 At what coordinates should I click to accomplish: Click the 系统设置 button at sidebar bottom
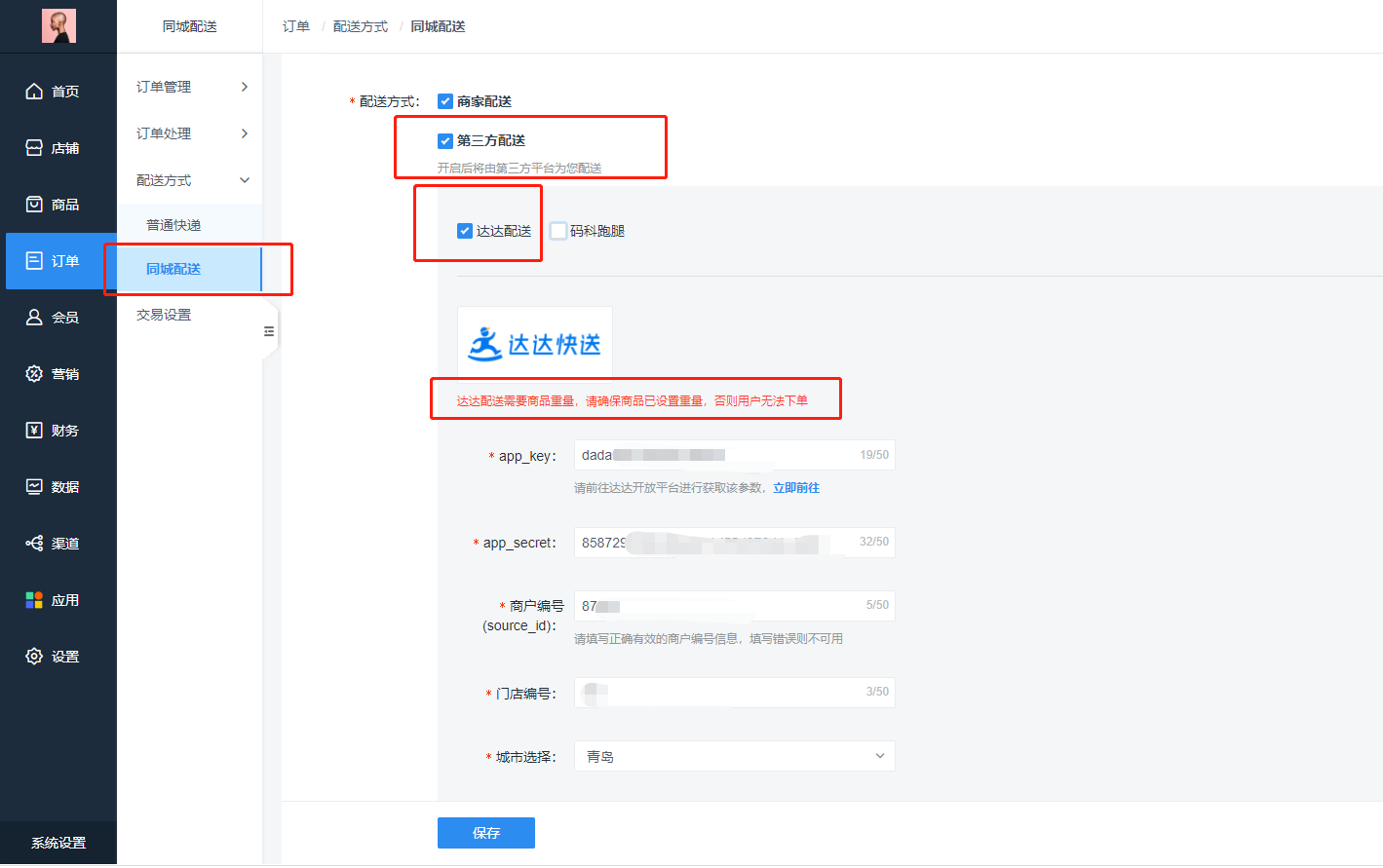58,843
